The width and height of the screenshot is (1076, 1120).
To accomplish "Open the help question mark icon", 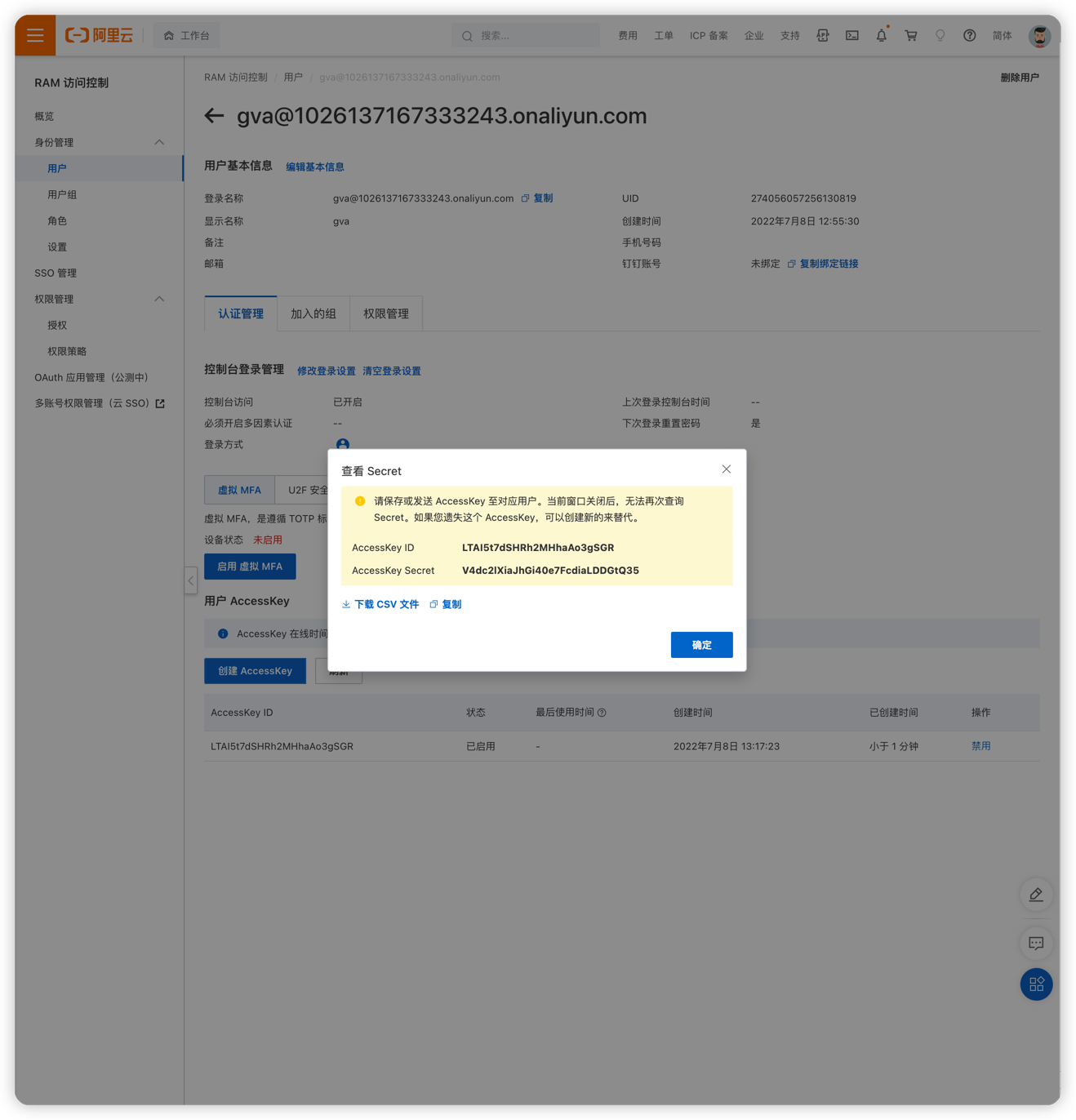I will tap(970, 35).
